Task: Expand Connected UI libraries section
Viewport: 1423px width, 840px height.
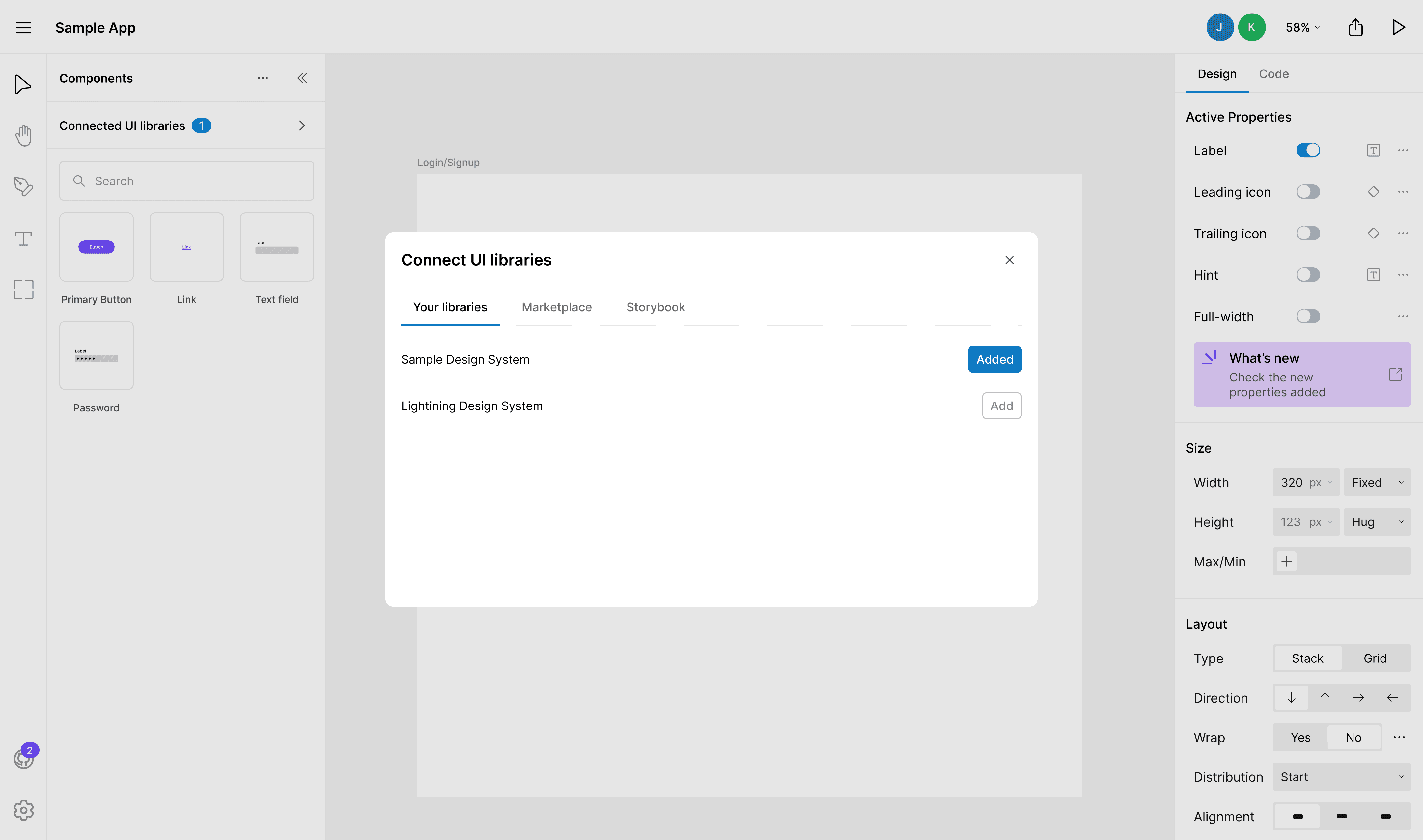Action: click(302, 126)
